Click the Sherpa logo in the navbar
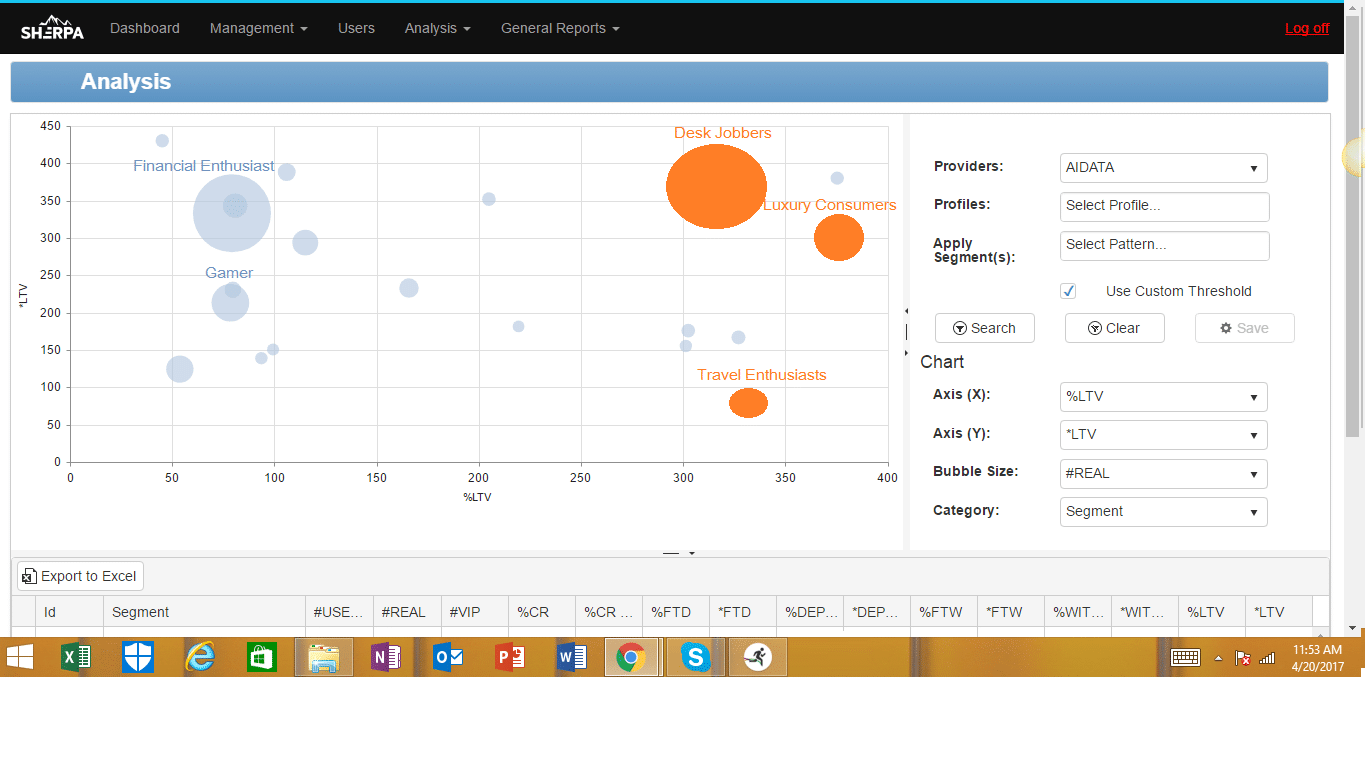The width and height of the screenshot is (1366, 768). (52, 29)
